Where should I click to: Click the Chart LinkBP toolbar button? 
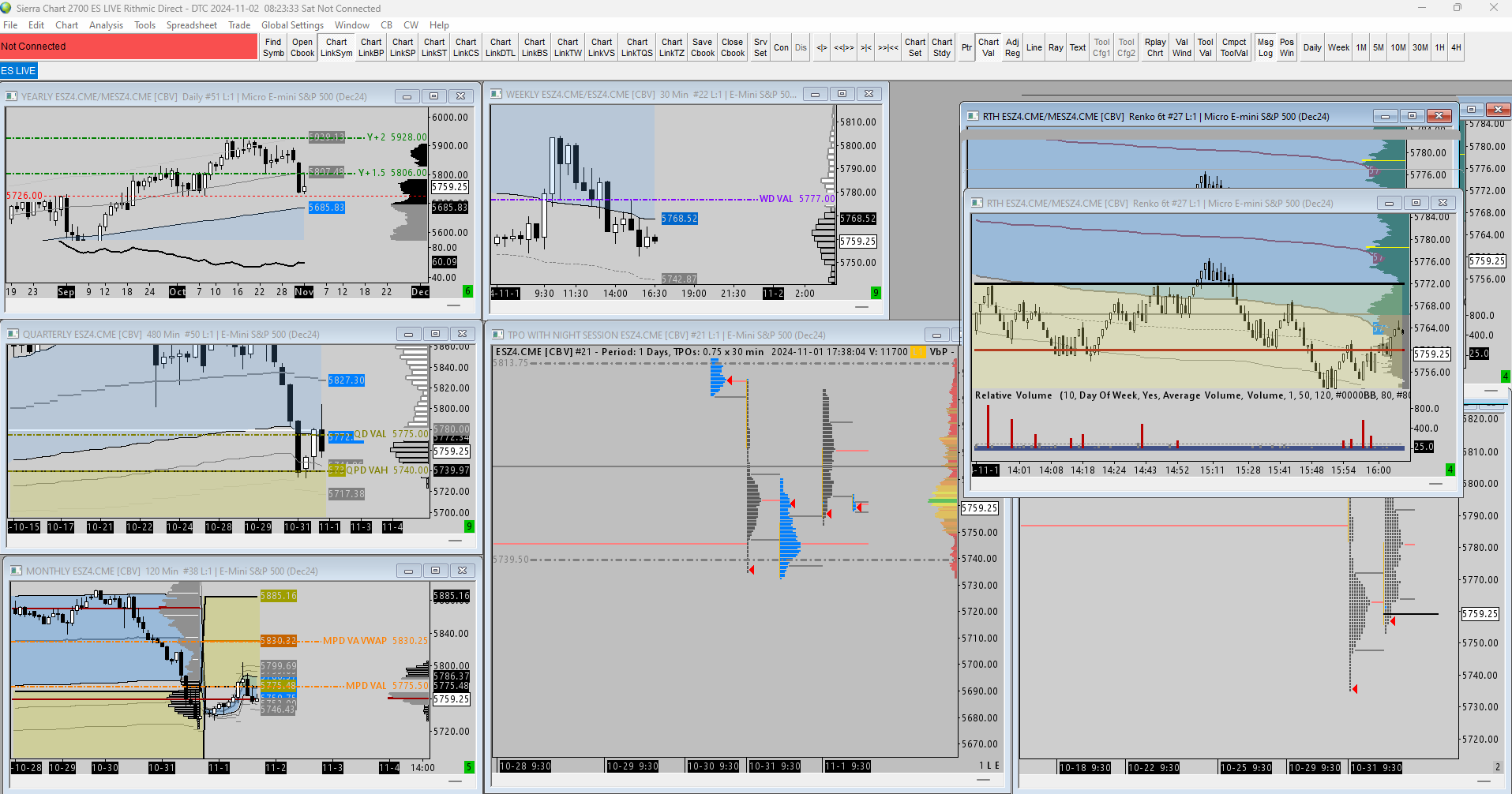pyautogui.click(x=371, y=47)
